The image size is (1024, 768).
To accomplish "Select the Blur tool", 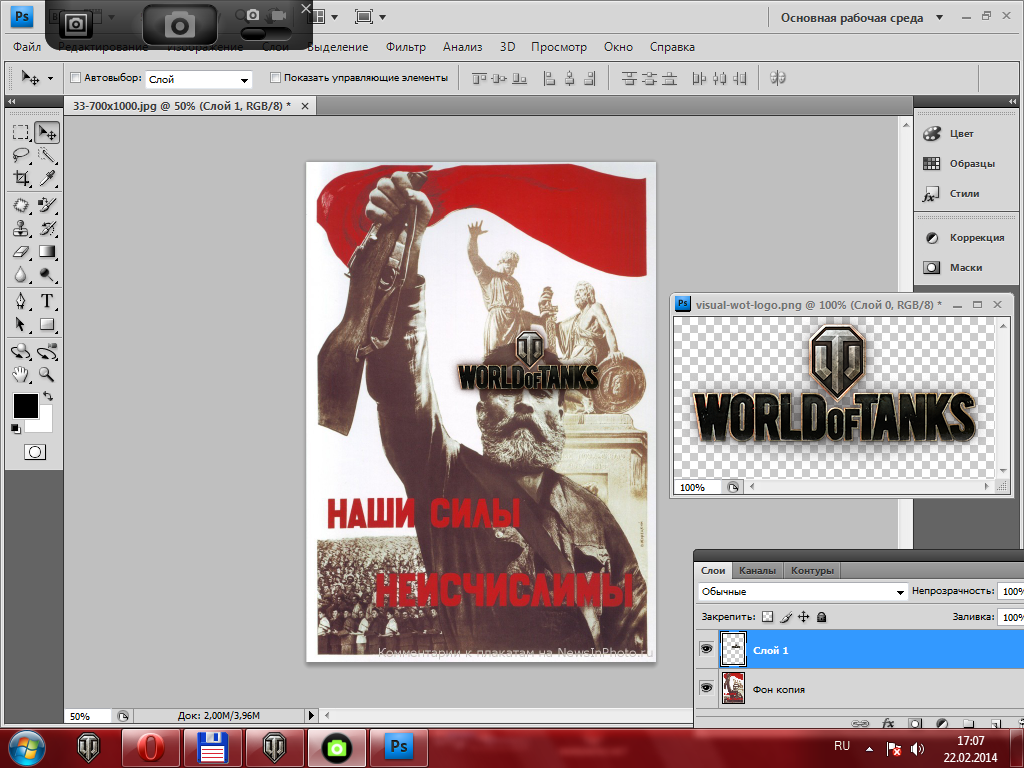I will 21,274.
